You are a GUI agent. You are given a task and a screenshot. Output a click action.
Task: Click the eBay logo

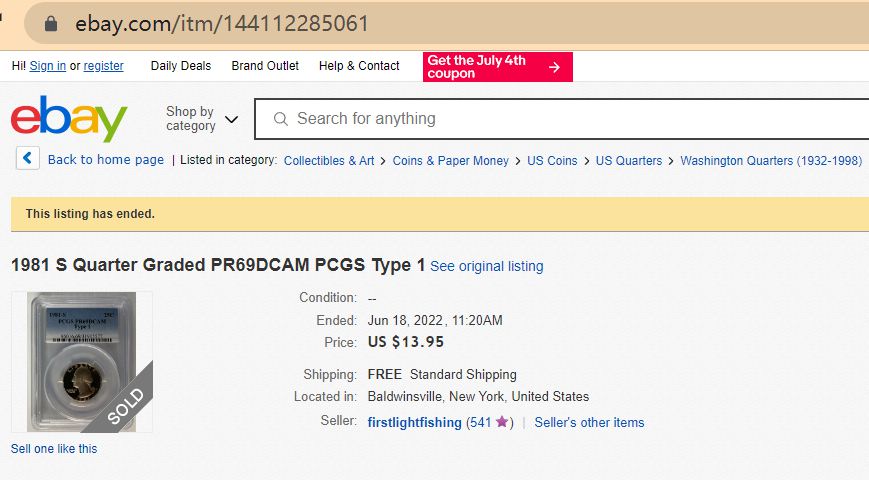pos(69,119)
